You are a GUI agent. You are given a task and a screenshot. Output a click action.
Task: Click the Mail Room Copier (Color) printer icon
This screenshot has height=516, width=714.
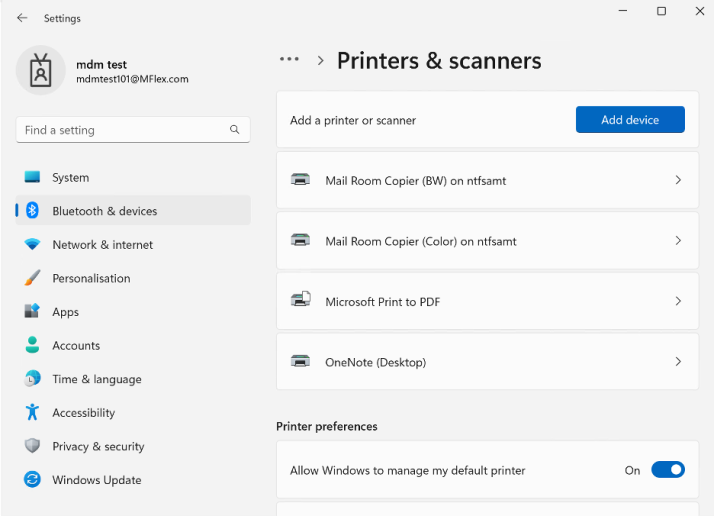[301, 240]
